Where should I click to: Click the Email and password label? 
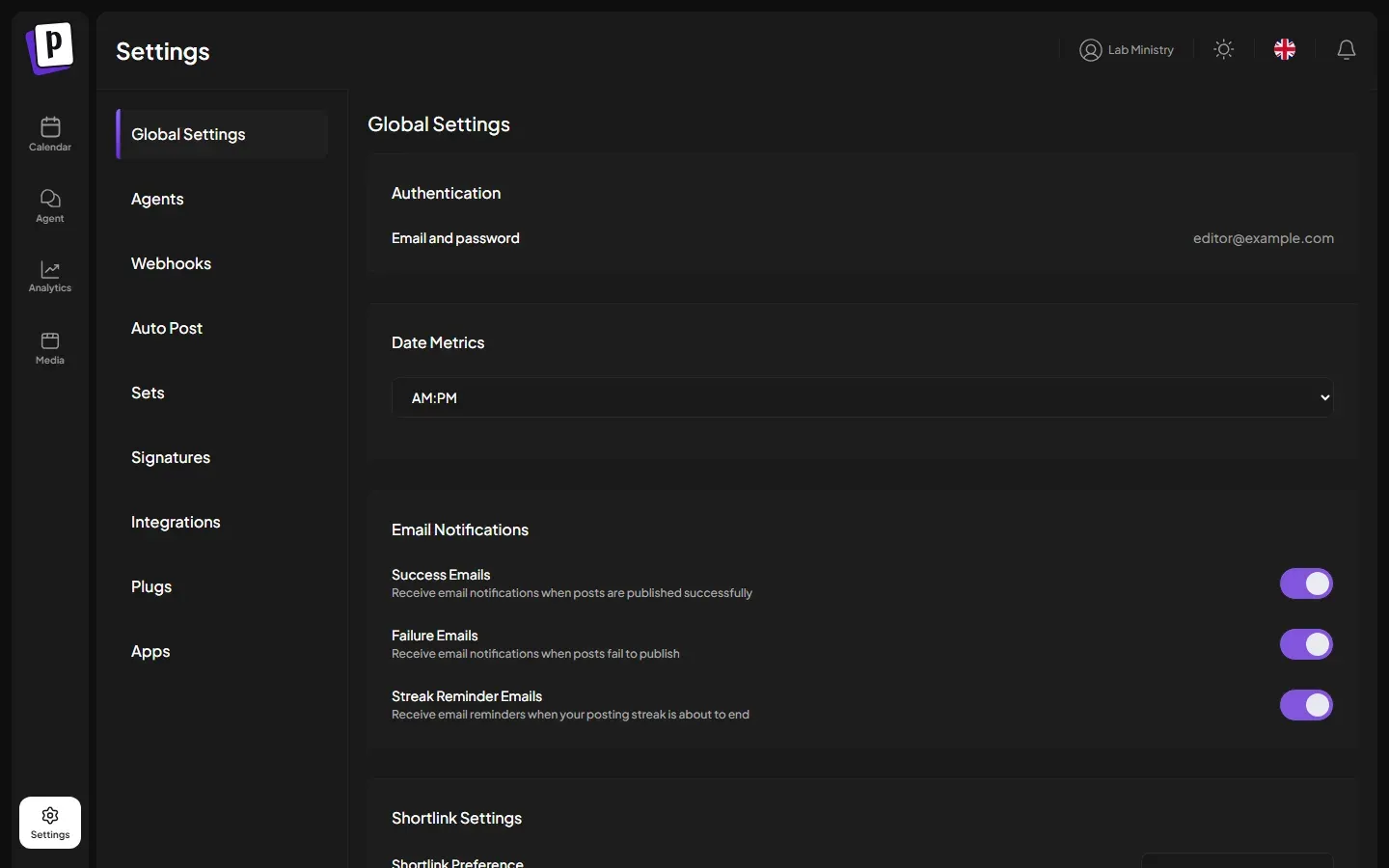point(455,238)
